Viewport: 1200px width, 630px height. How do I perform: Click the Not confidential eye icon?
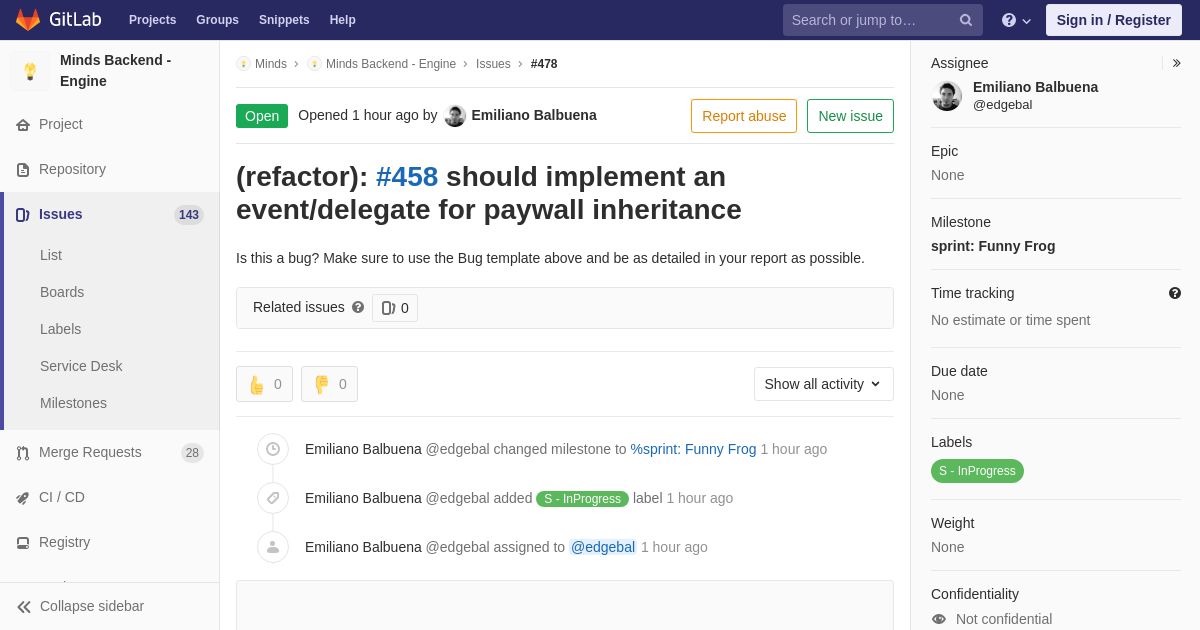(x=938, y=619)
